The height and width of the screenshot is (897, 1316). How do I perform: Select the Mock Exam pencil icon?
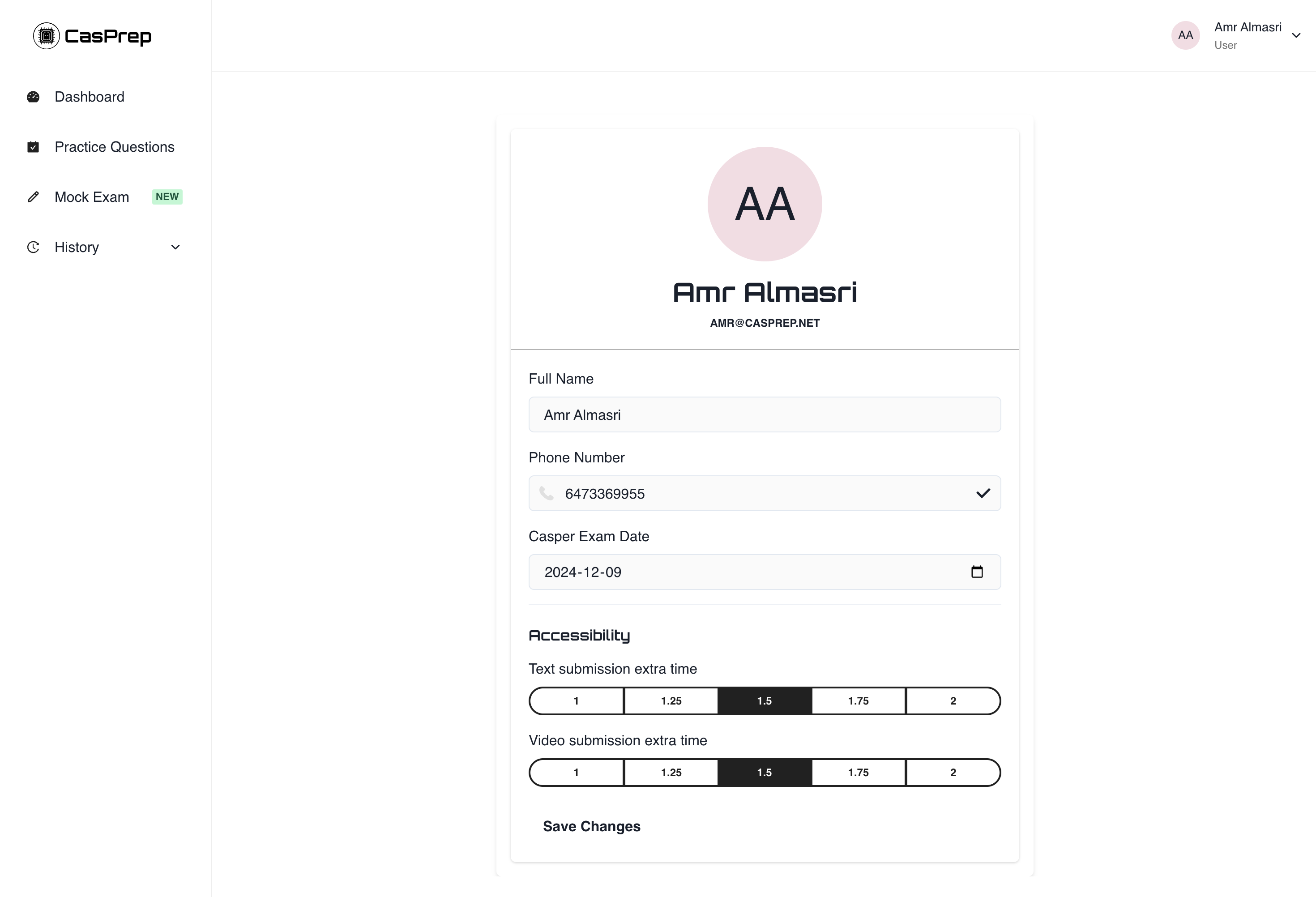pyautogui.click(x=33, y=196)
